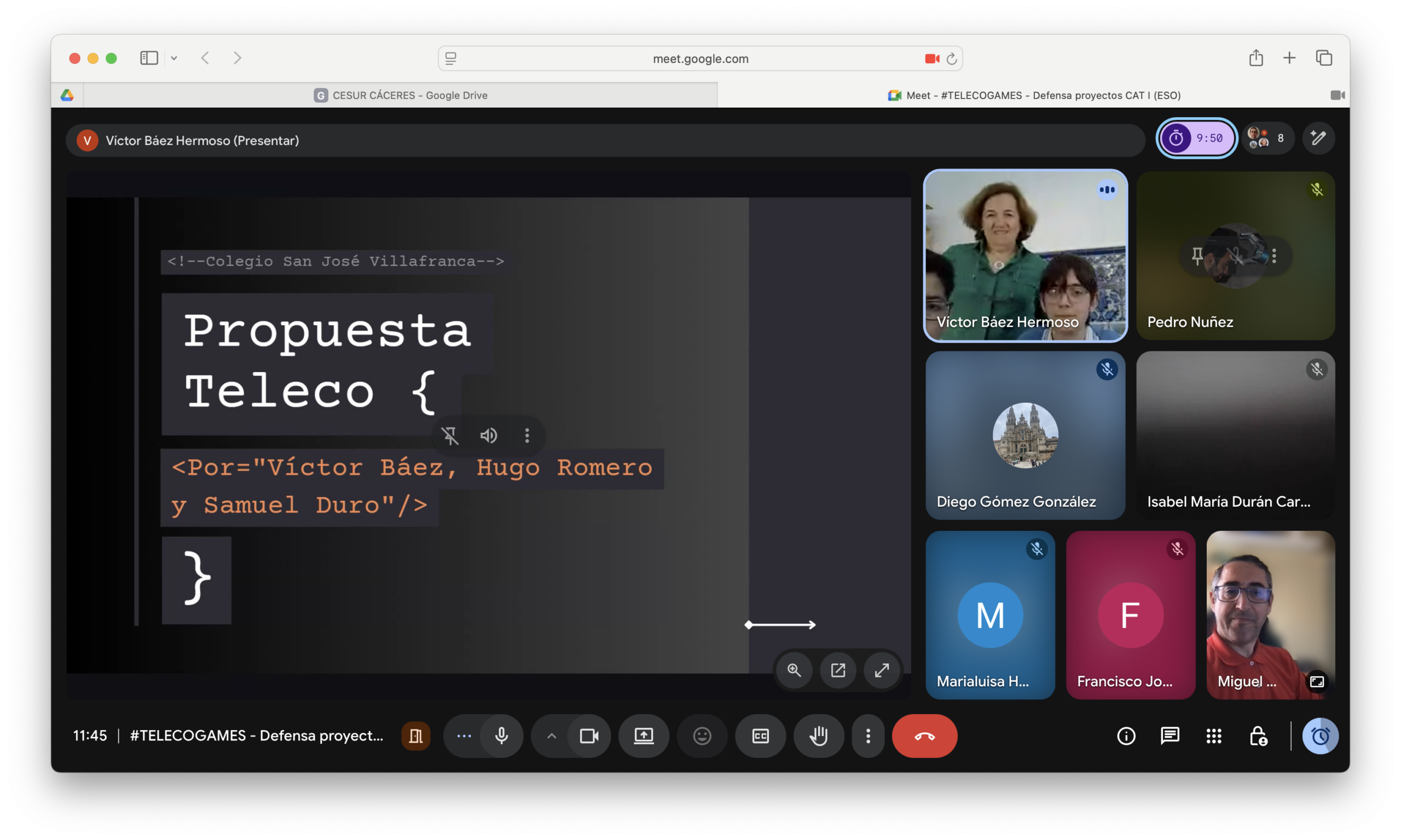
Task: Expand presentation to full screen
Action: [881, 670]
